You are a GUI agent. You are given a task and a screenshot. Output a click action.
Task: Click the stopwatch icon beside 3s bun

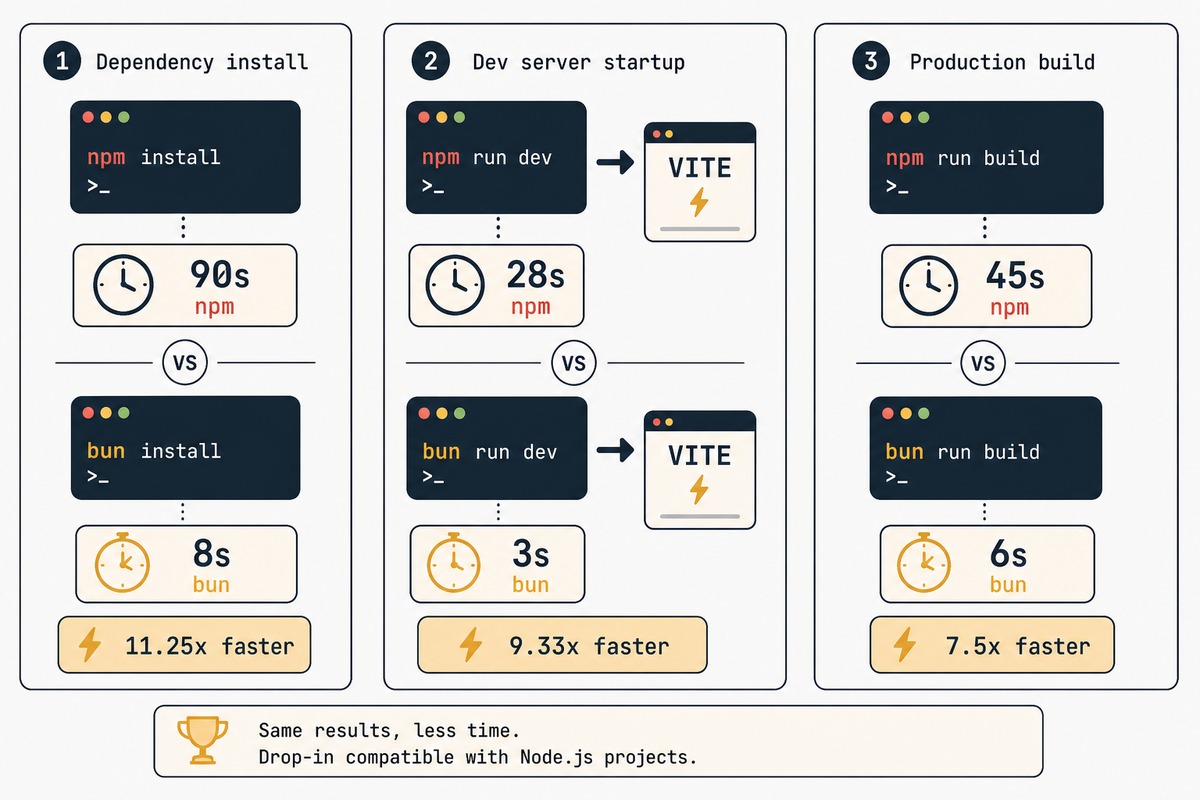point(455,565)
